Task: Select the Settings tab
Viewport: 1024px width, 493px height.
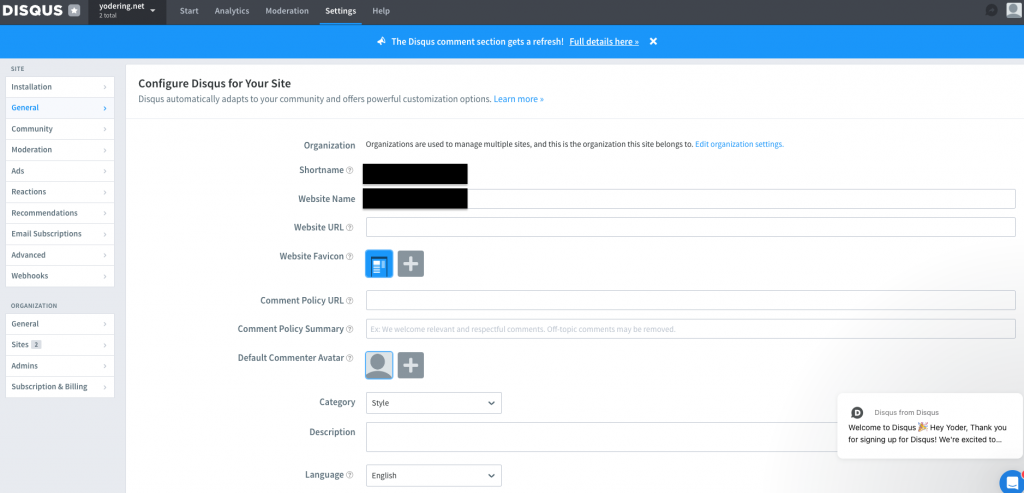Action: pos(341,11)
